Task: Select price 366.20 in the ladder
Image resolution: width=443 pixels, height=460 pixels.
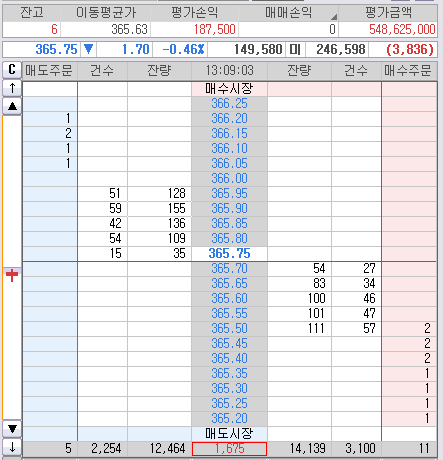Action: tap(229, 119)
